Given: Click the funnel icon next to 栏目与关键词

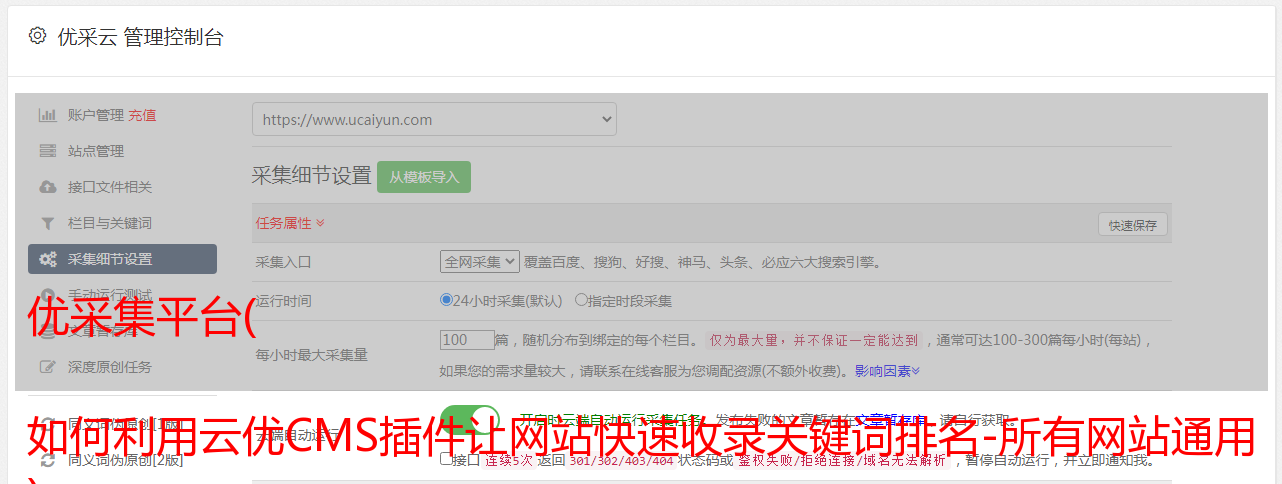Looking at the screenshot, I should click(x=47, y=223).
